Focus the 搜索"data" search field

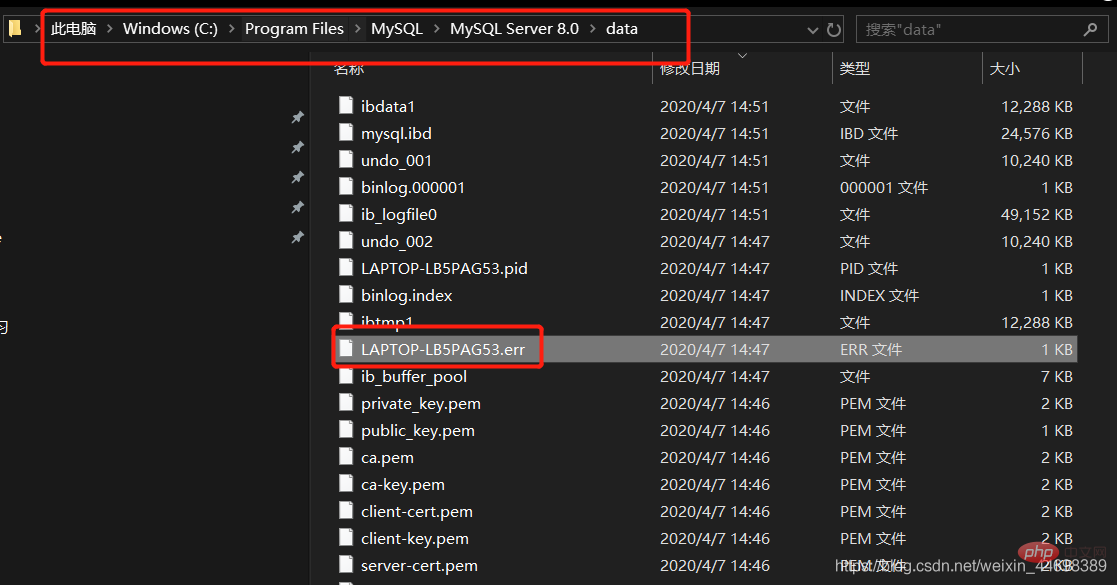971,30
